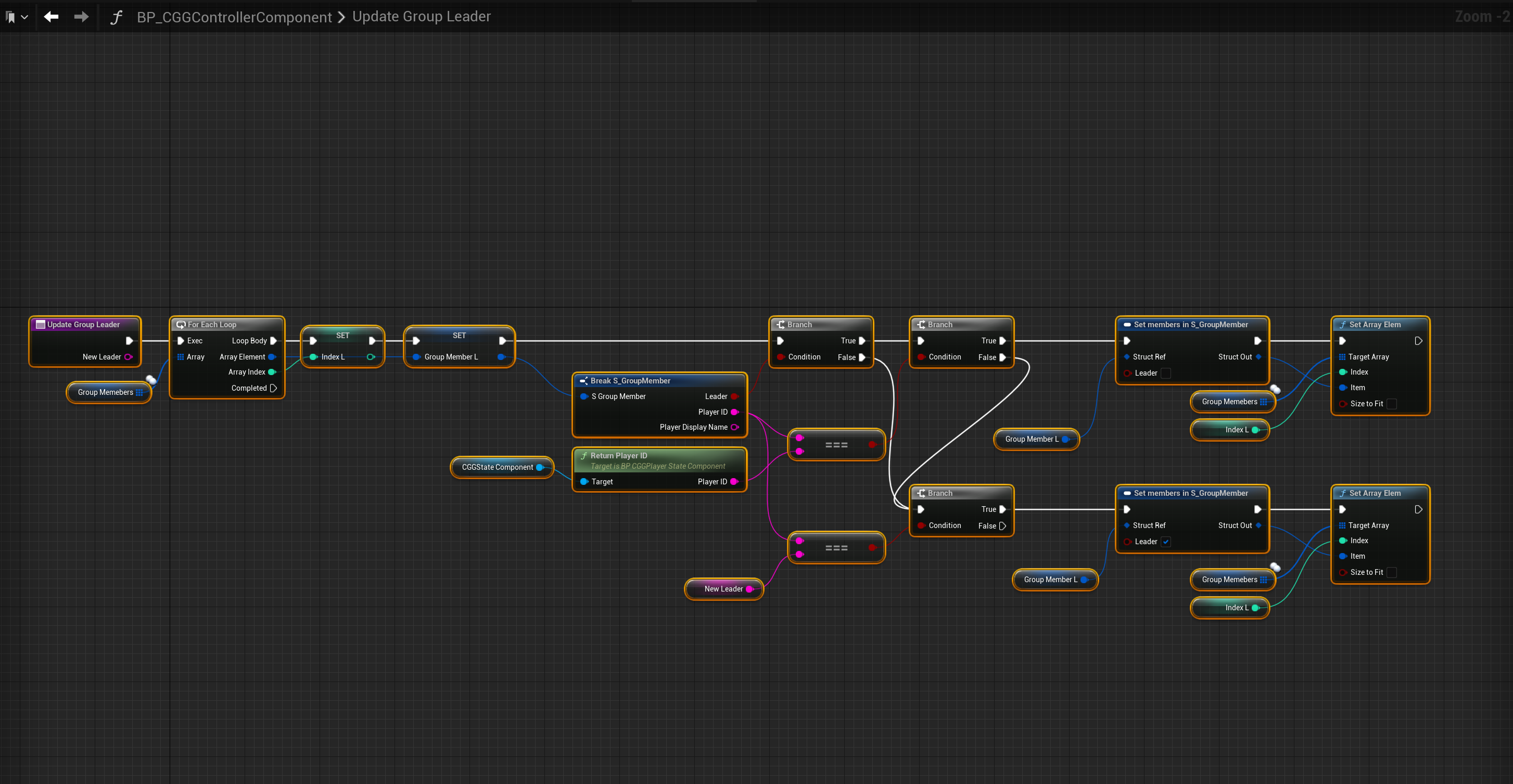Image resolution: width=1513 pixels, height=784 pixels.
Task: Click the first Branch node icon
Action: click(781, 325)
